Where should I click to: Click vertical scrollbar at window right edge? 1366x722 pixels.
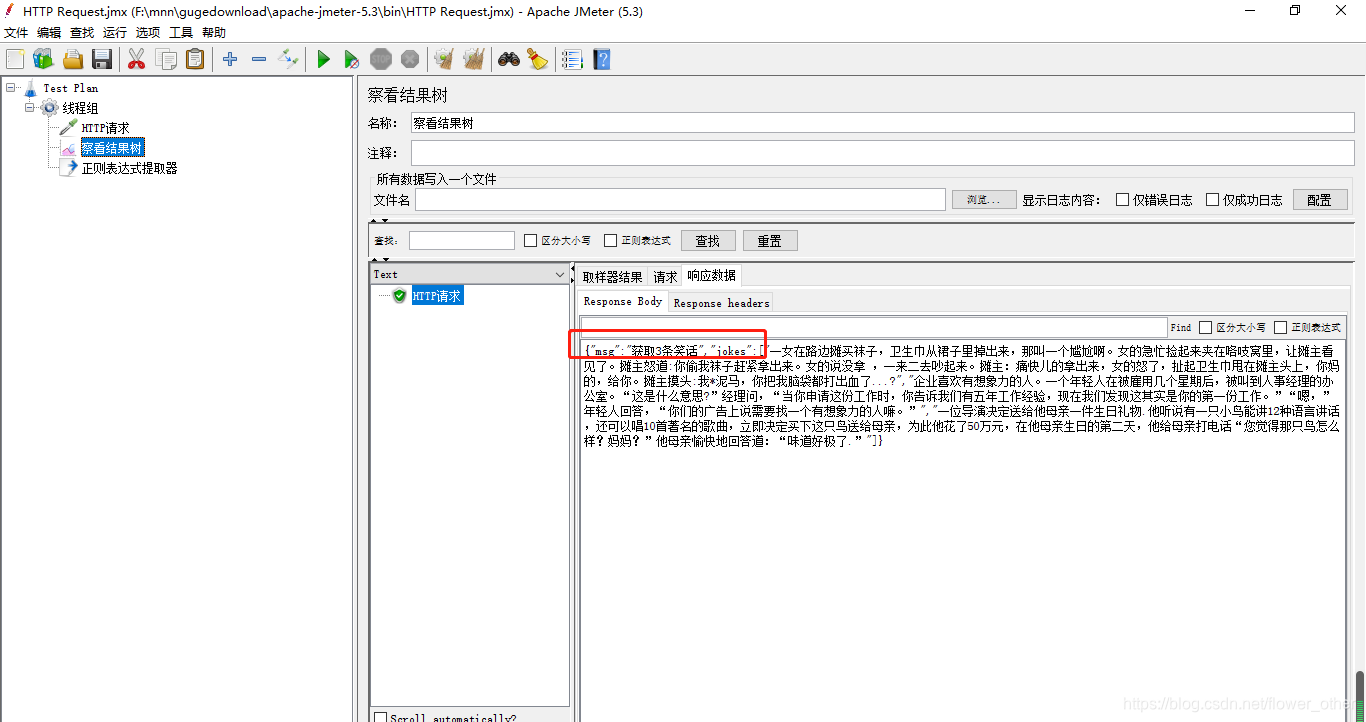coord(1360,695)
